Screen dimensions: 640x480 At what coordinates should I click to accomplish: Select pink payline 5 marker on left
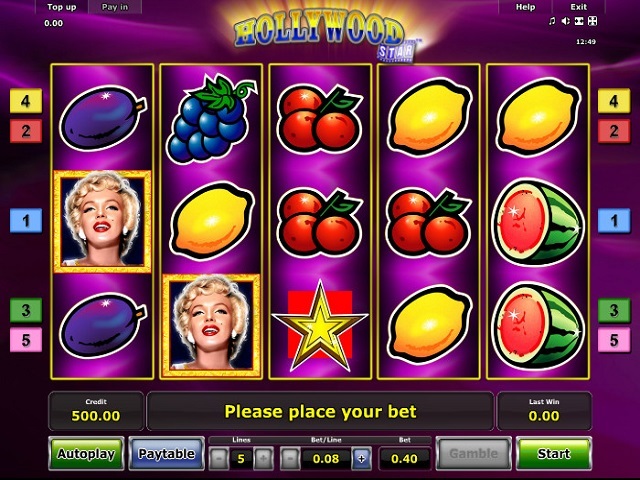coord(26,340)
